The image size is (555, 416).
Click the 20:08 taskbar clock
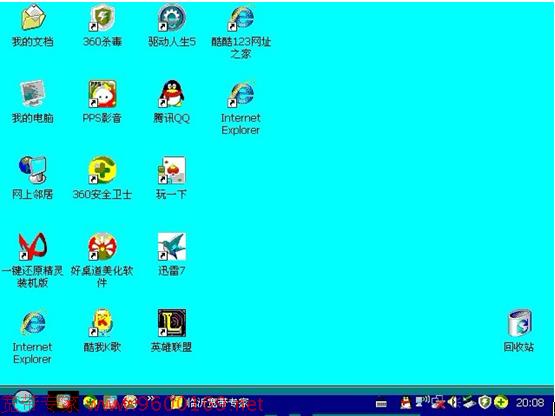(x=530, y=403)
